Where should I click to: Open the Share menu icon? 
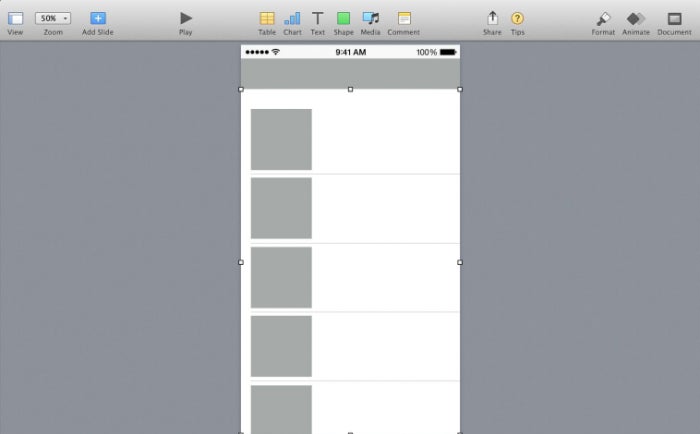(492, 18)
